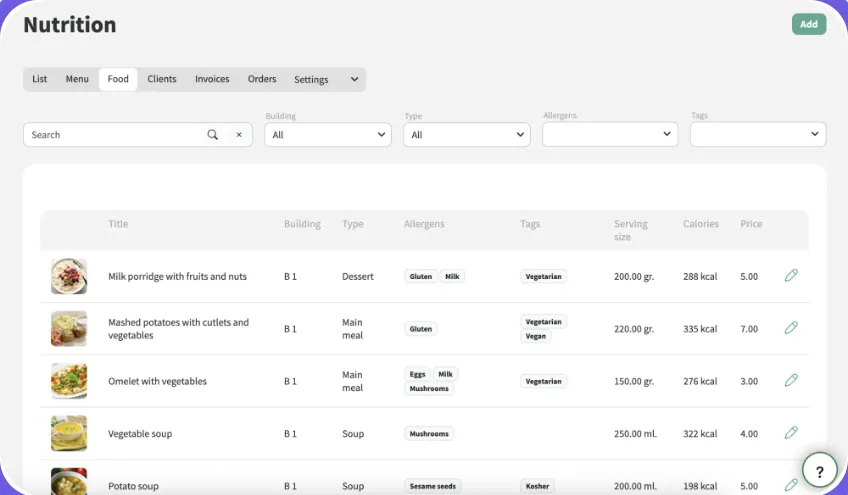This screenshot has width=848, height=495.
Task: Click the '335 kcal' calories value
Action: (700, 329)
